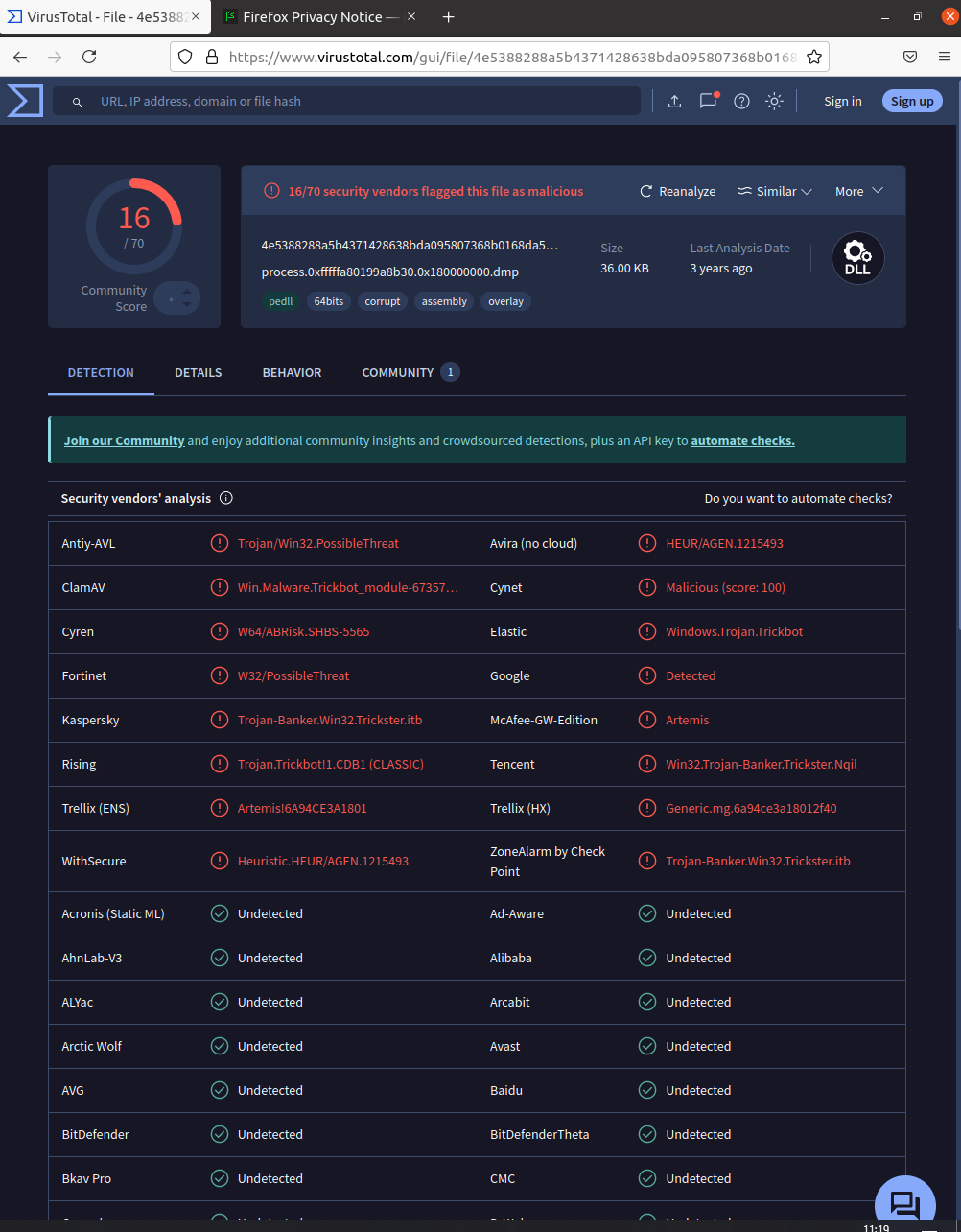This screenshot has width=961, height=1232.
Task: Switch to the DETECTION tab
Action: tap(101, 372)
